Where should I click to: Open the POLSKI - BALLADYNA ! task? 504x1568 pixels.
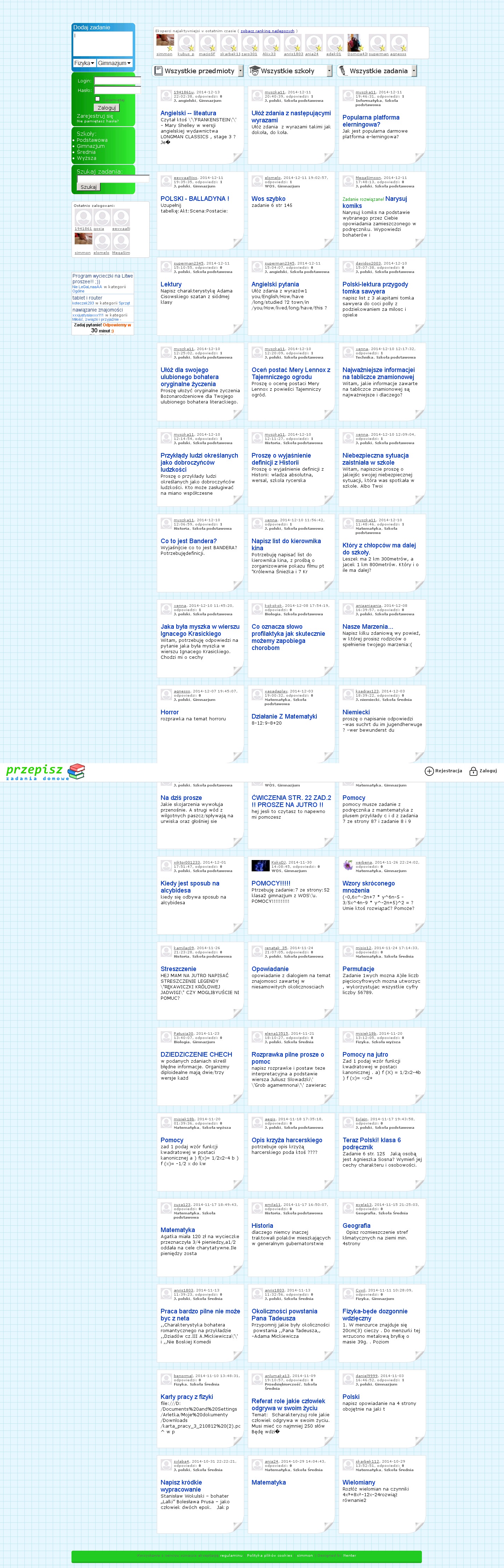point(195,198)
